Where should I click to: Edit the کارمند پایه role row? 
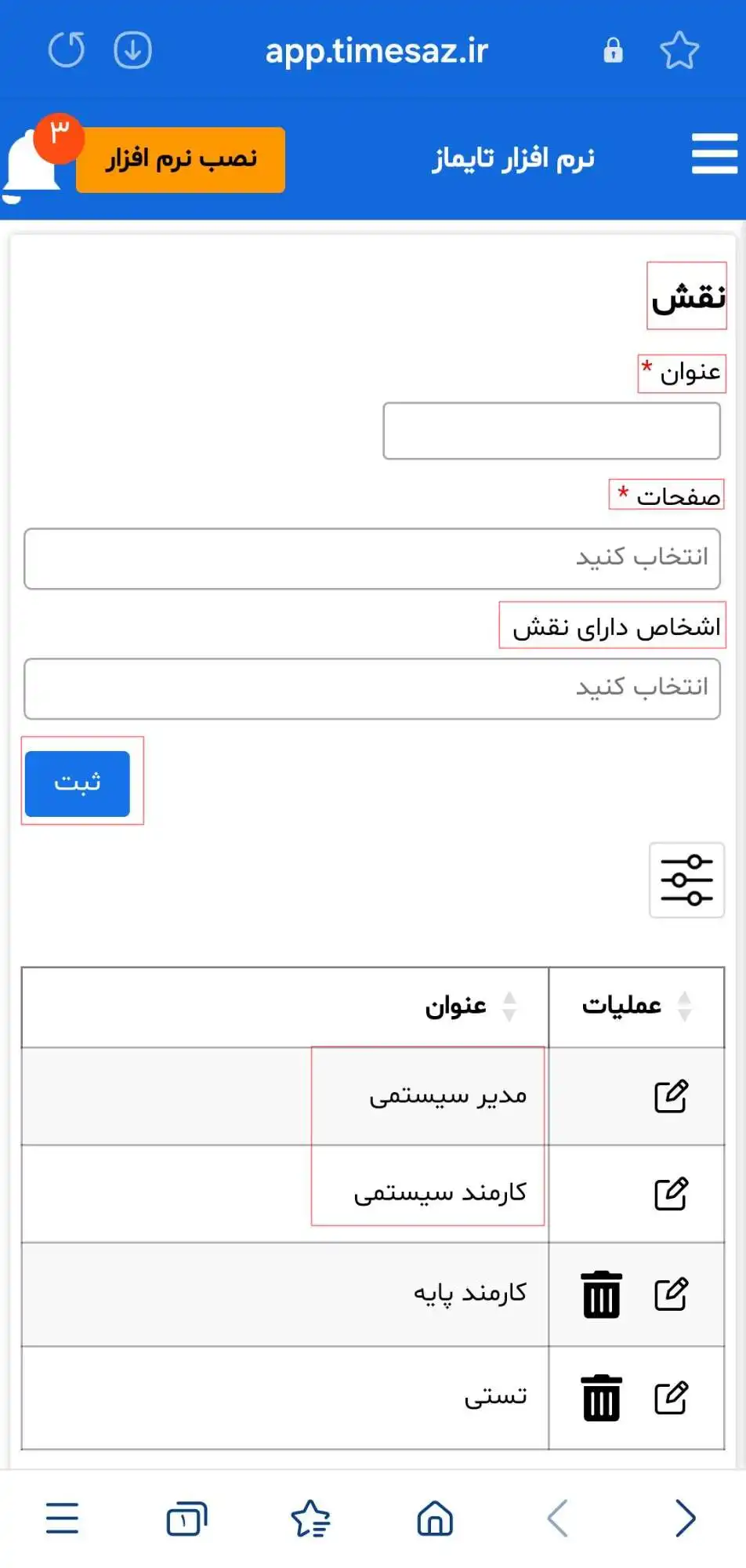[x=671, y=1294]
